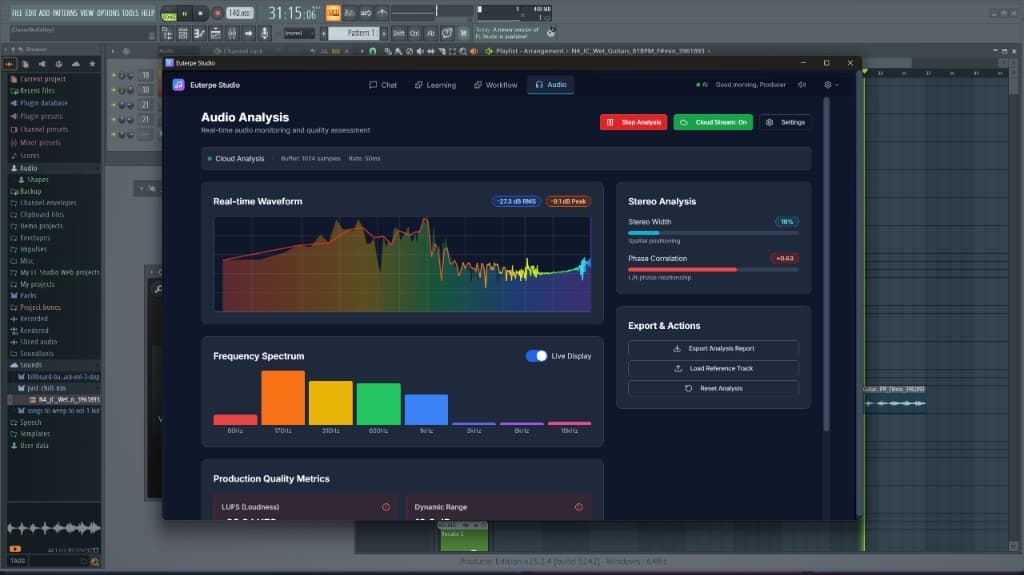Click the orange piano keyboard icon in top toolbar
The height and width of the screenshot is (575, 1024).
(x=333, y=12)
